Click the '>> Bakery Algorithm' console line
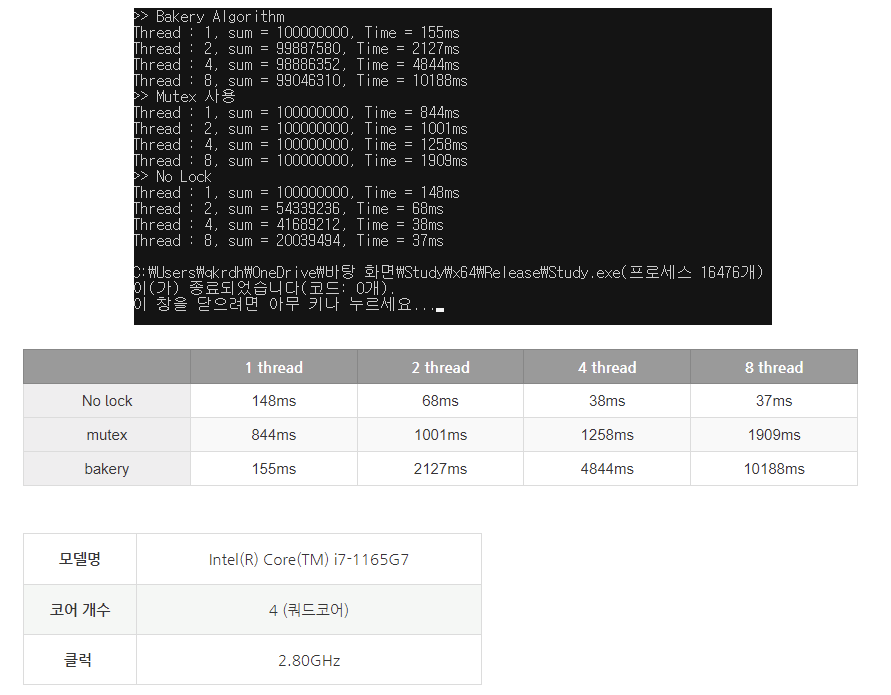Image resolution: width=891 pixels, height=695 pixels. tap(209, 16)
